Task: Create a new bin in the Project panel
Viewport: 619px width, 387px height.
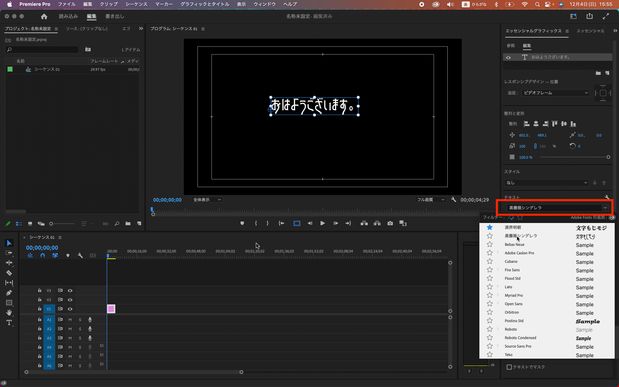Action: point(128,224)
